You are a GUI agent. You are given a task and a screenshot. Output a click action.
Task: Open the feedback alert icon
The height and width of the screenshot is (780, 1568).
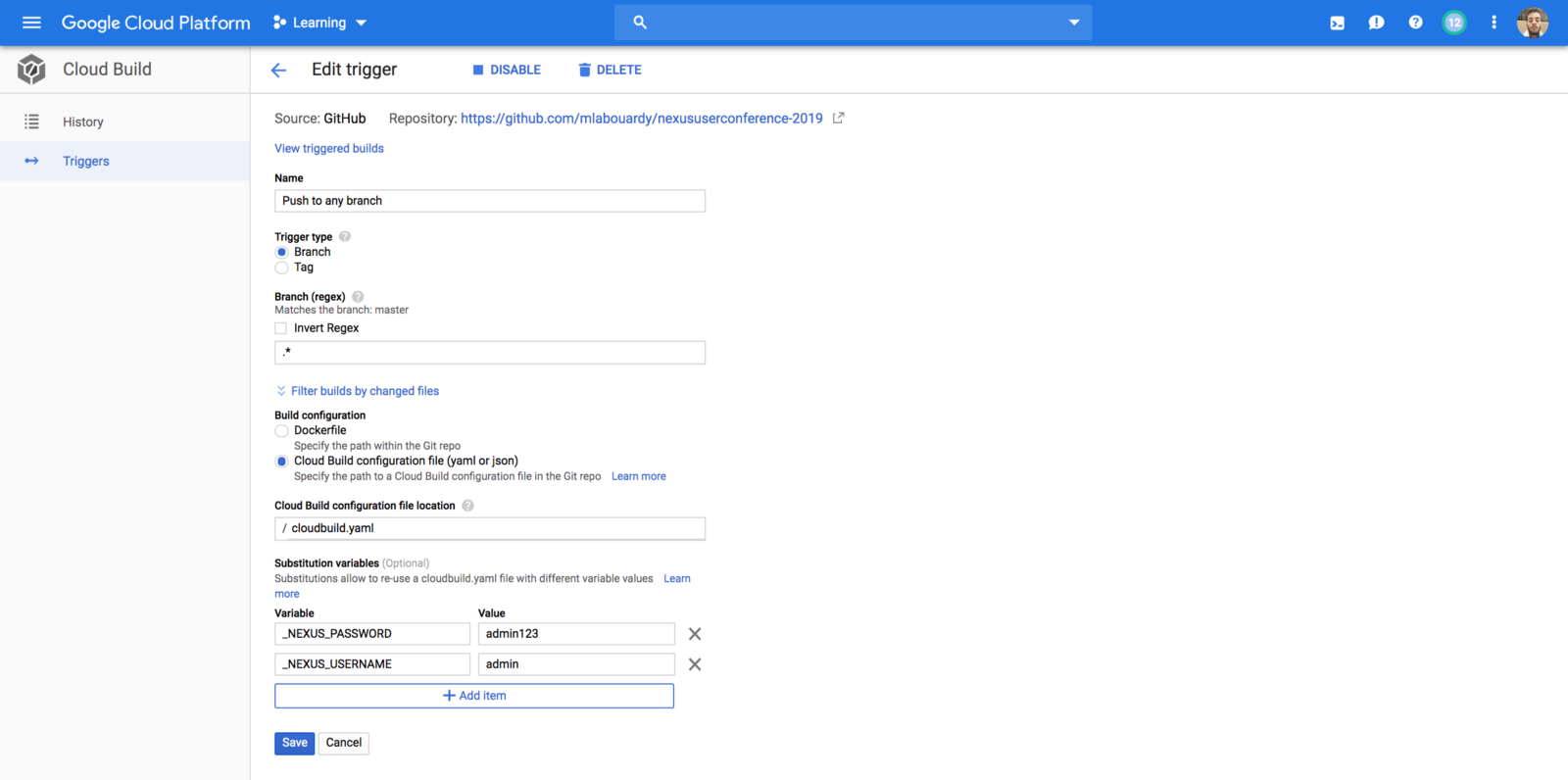coord(1376,23)
